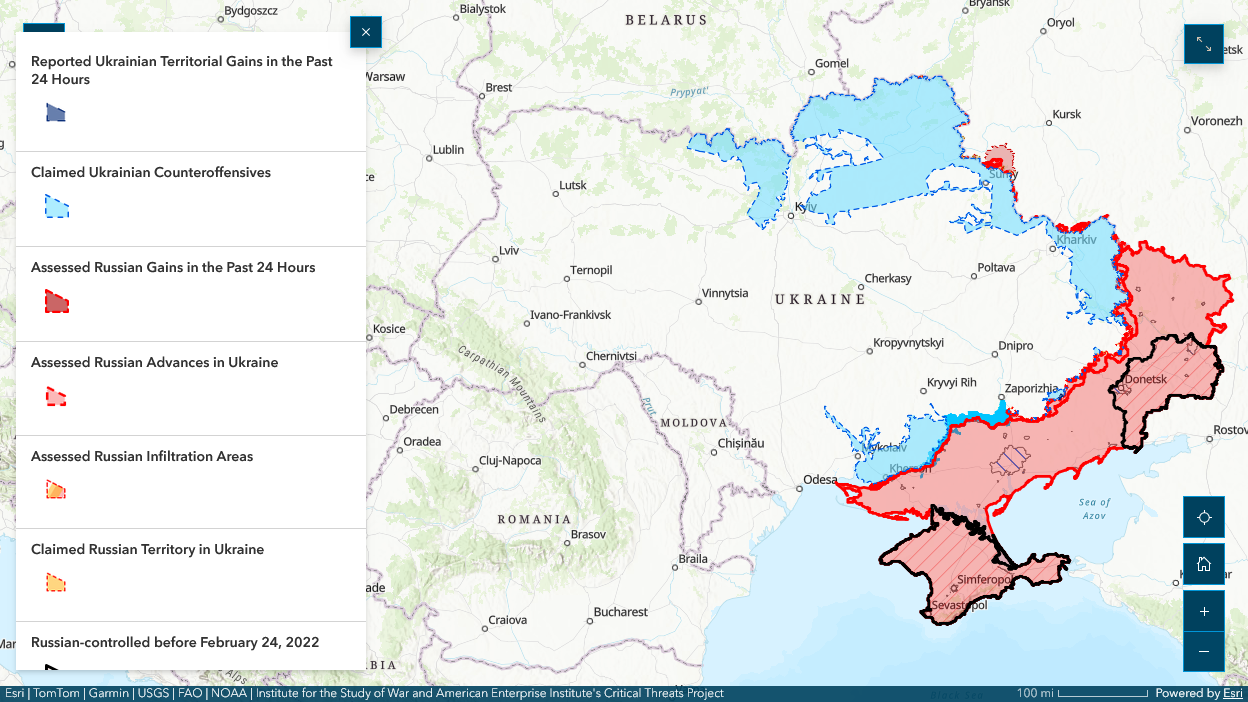Click 'Claimed Russian Territory in Ukraine' heading
Image resolution: width=1248 pixels, height=702 pixels.
pos(147,549)
